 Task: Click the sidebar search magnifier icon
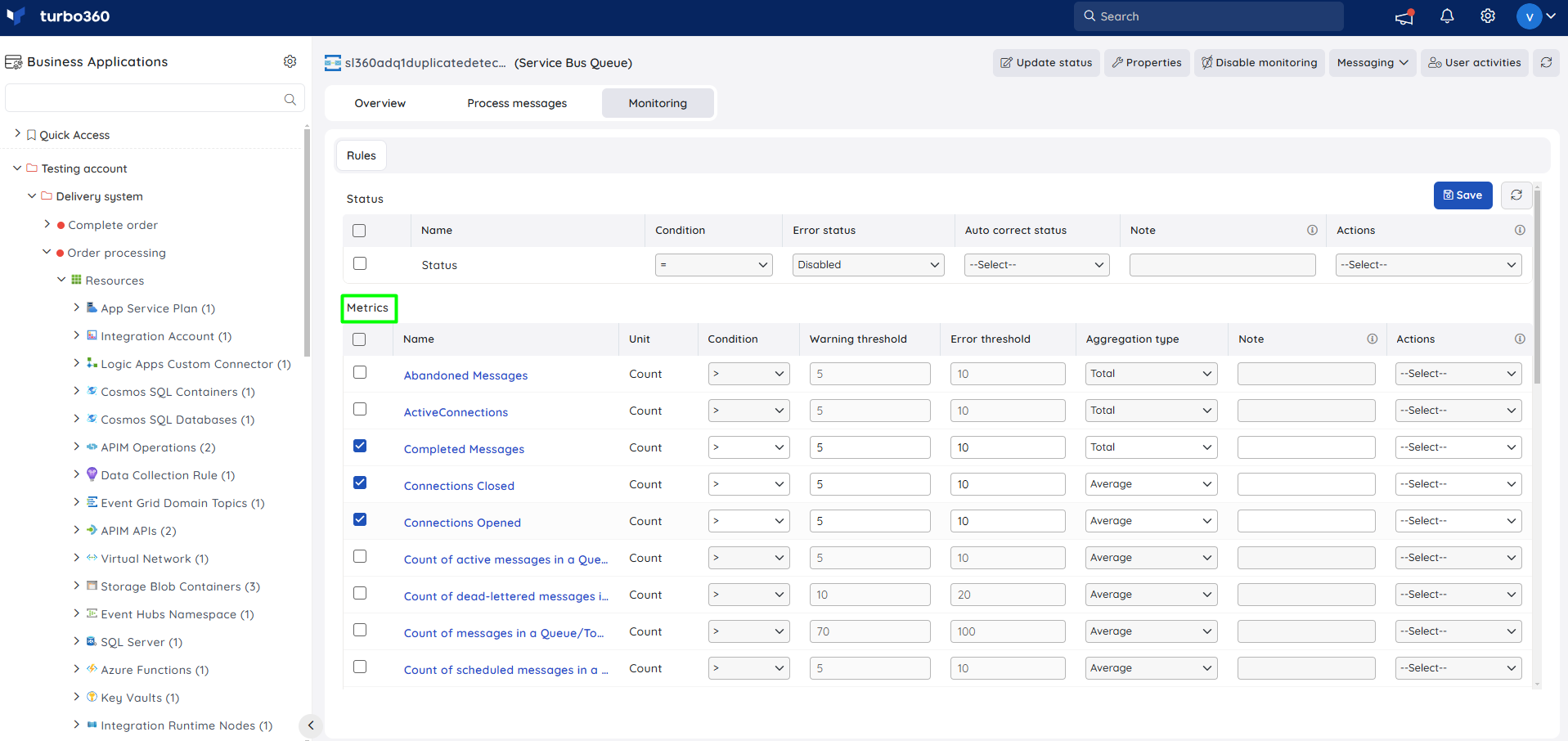pyautogui.click(x=290, y=99)
